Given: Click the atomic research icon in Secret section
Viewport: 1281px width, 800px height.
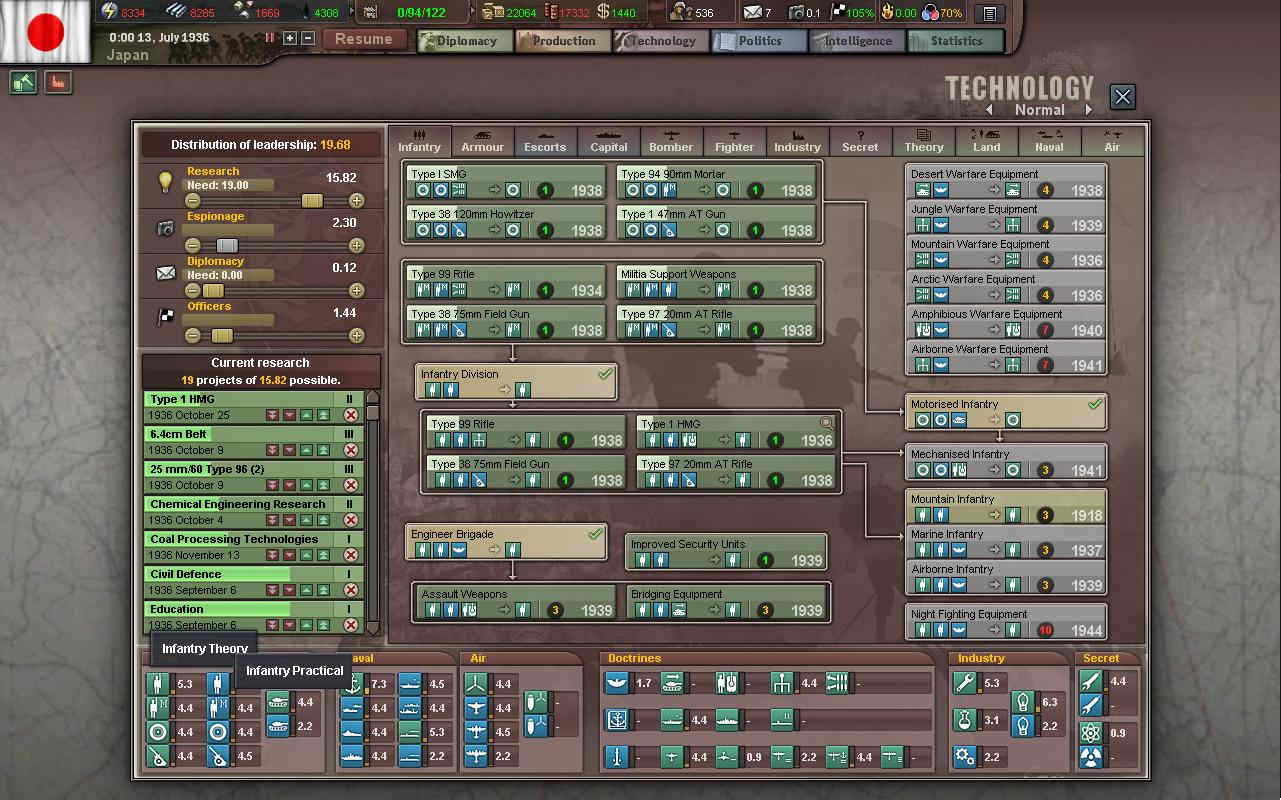Looking at the screenshot, I should pyautogui.click(x=1090, y=732).
